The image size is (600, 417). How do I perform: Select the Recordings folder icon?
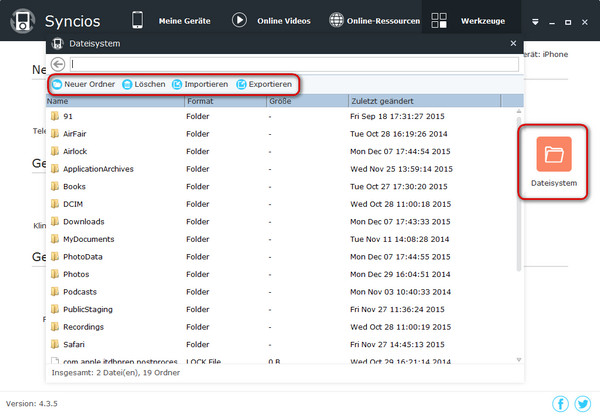(55, 327)
